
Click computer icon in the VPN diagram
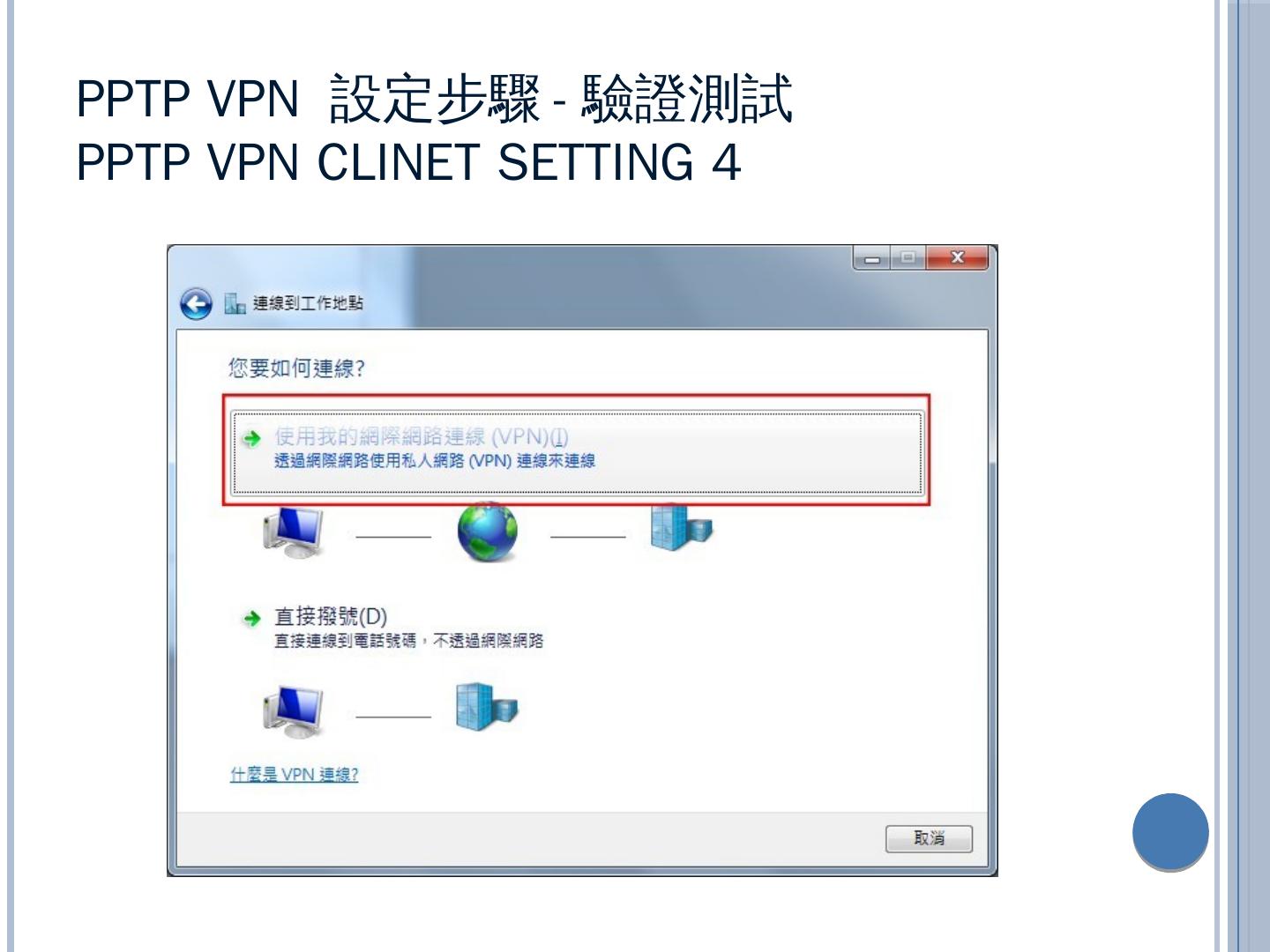point(294,532)
